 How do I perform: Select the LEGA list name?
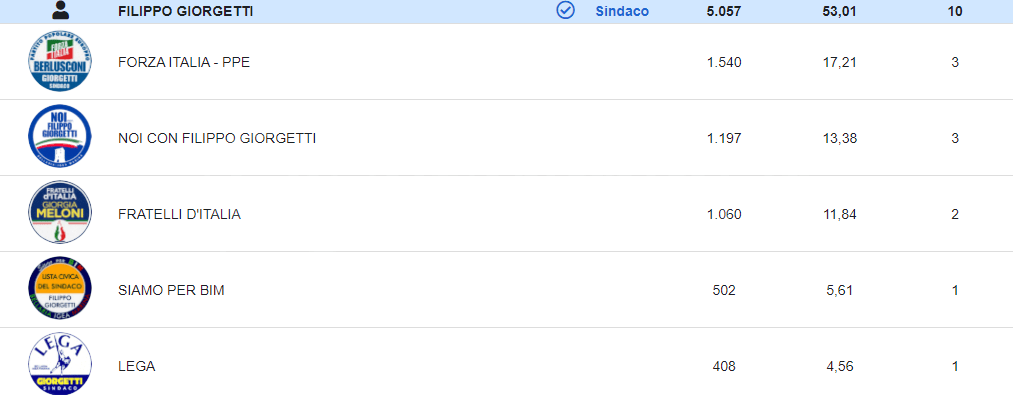[137, 367]
